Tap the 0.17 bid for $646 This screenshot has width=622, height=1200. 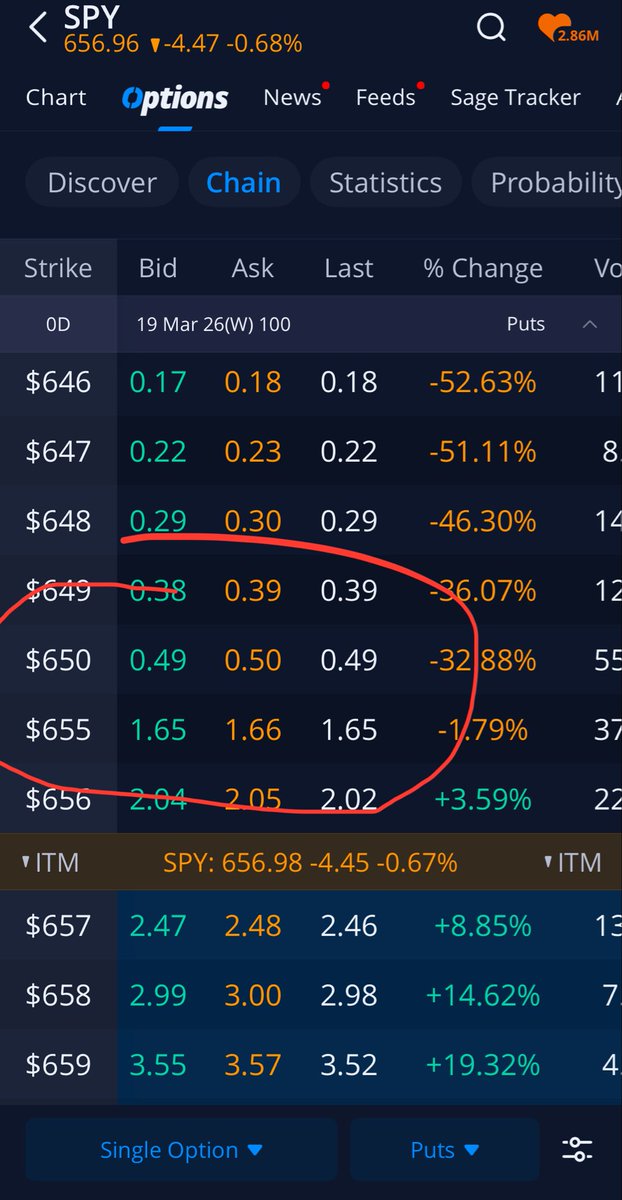pyautogui.click(x=157, y=382)
